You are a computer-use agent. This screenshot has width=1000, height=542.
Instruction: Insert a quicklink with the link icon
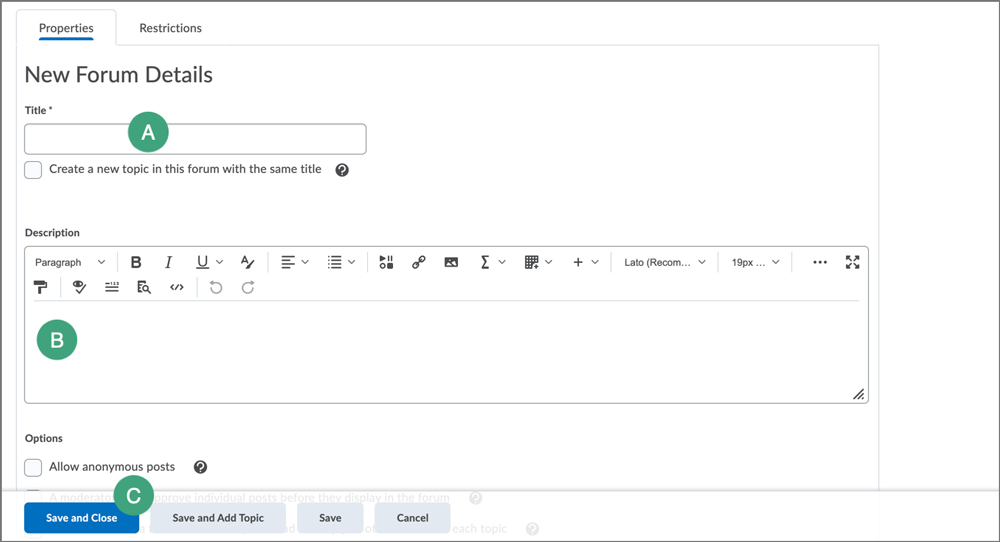pyautogui.click(x=418, y=262)
